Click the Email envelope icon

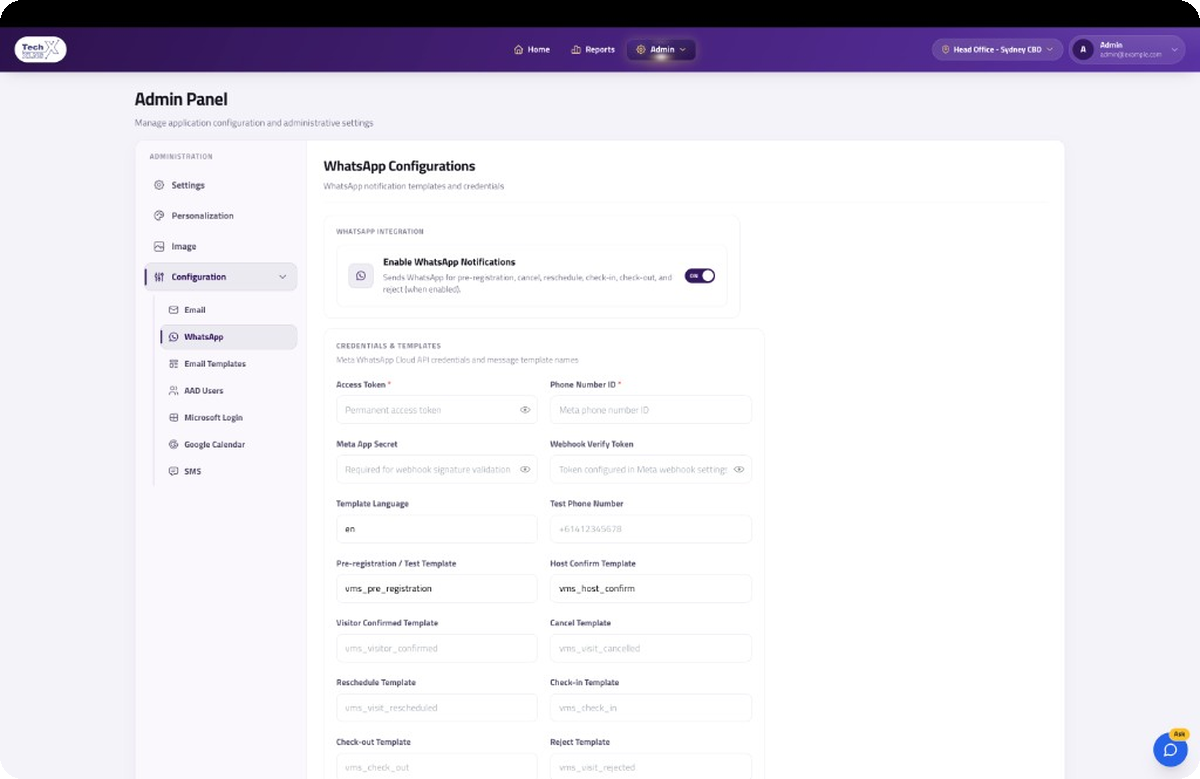[x=174, y=310]
